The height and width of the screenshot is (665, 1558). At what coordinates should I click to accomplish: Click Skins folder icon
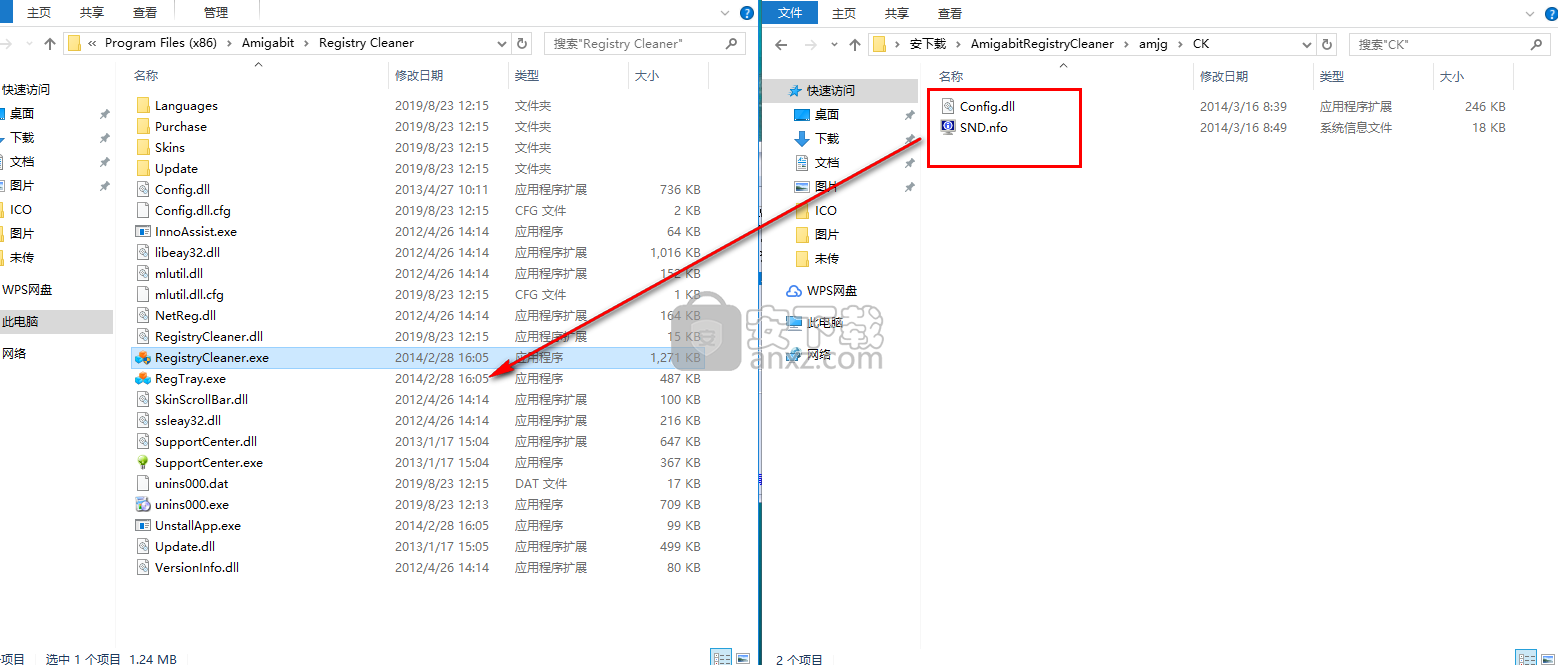tap(142, 147)
